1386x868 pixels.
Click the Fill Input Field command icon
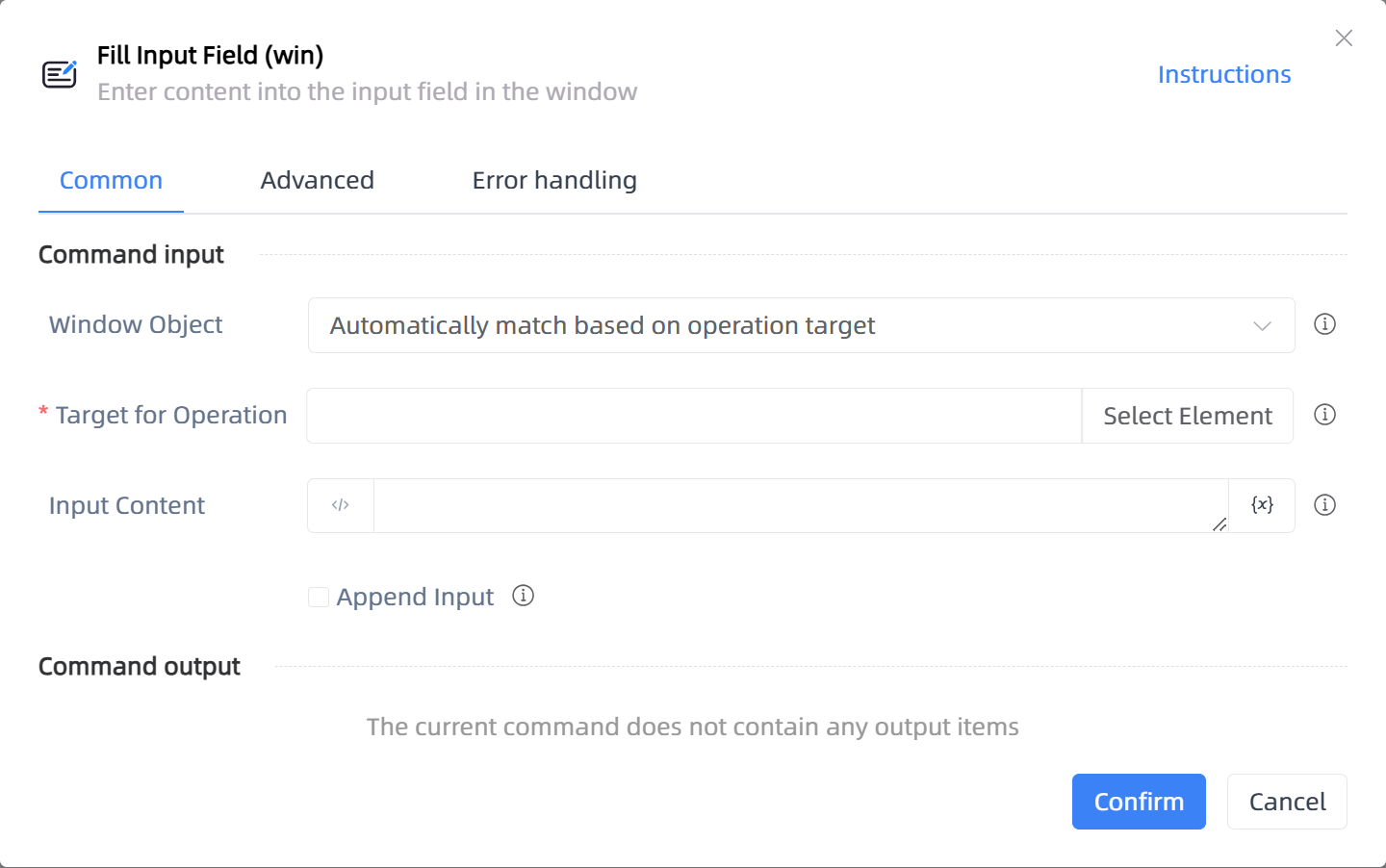(60, 73)
